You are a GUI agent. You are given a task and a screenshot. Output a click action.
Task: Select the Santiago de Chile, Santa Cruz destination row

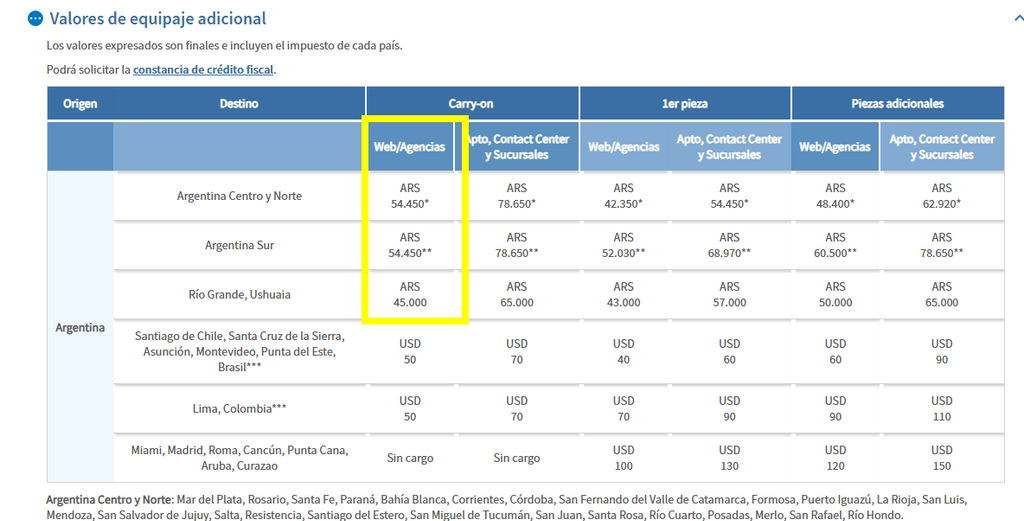coord(239,351)
